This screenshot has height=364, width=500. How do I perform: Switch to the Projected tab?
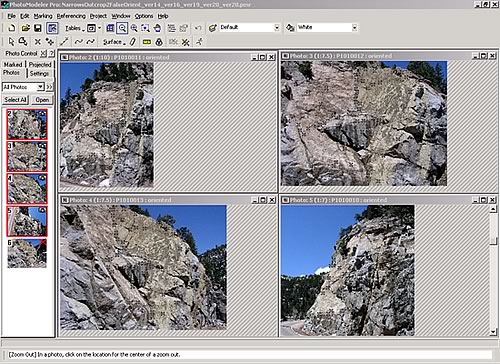pyautogui.click(x=40, y=64)
